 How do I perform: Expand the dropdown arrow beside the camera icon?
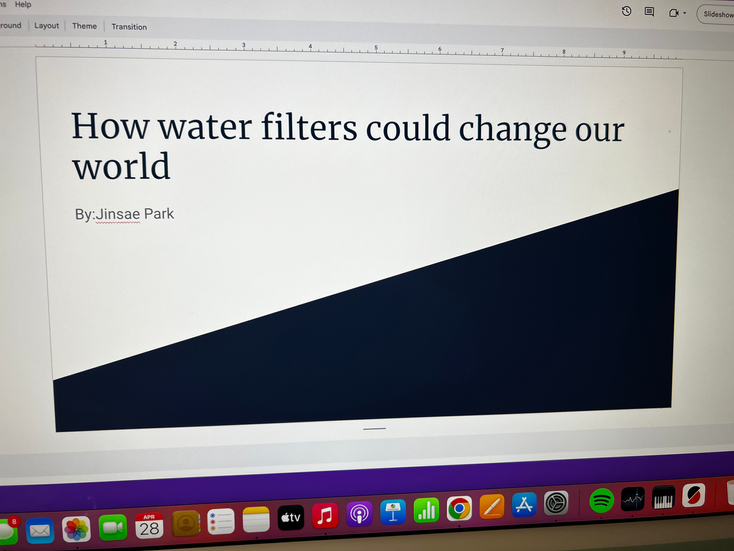[684, 14]
